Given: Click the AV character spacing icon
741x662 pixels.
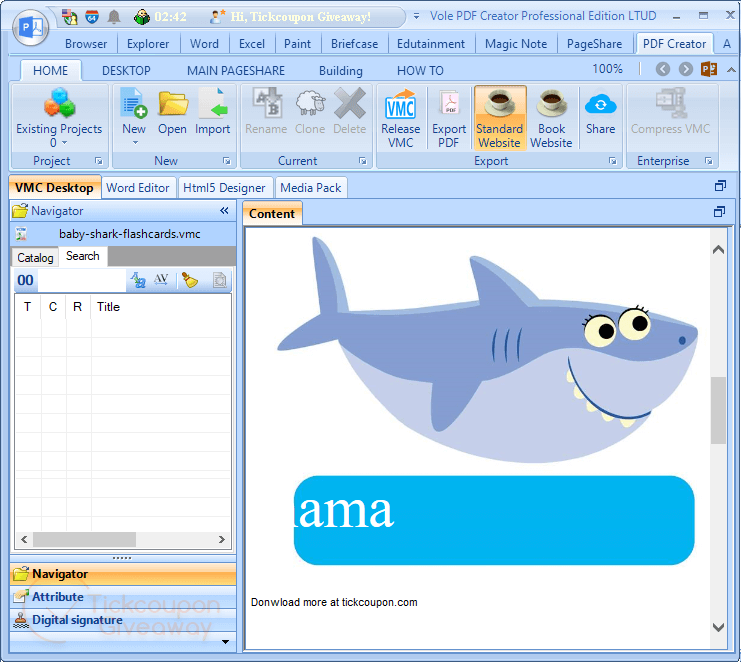Looking at the screenshot, I should 161,279.
